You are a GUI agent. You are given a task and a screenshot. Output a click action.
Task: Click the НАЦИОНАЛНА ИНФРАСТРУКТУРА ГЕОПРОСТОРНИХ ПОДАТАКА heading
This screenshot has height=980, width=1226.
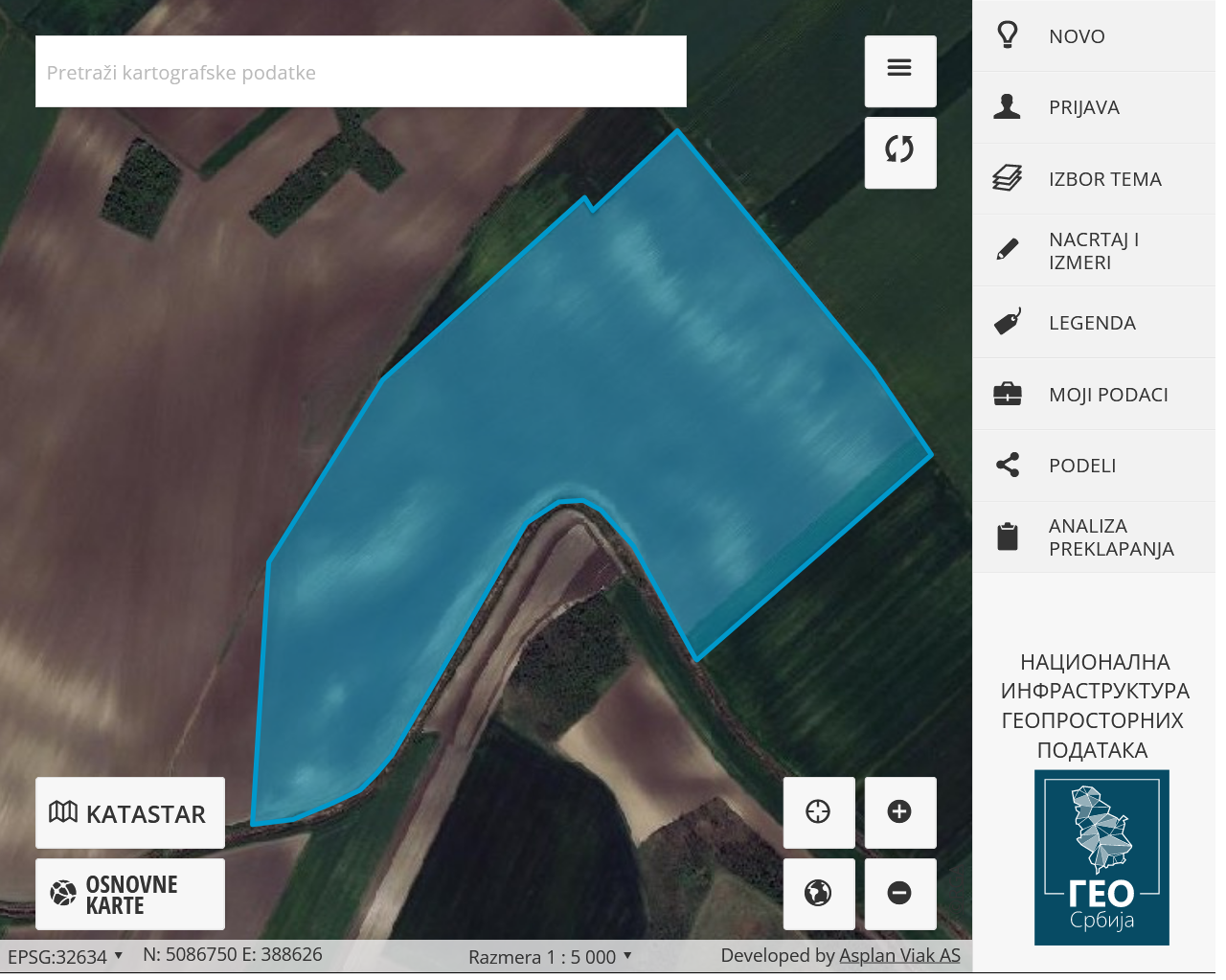(1093, 706)
